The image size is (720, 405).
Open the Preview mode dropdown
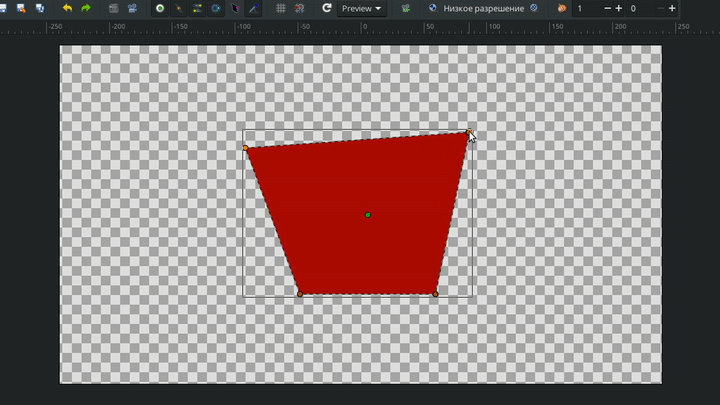[x=361, y=8]
